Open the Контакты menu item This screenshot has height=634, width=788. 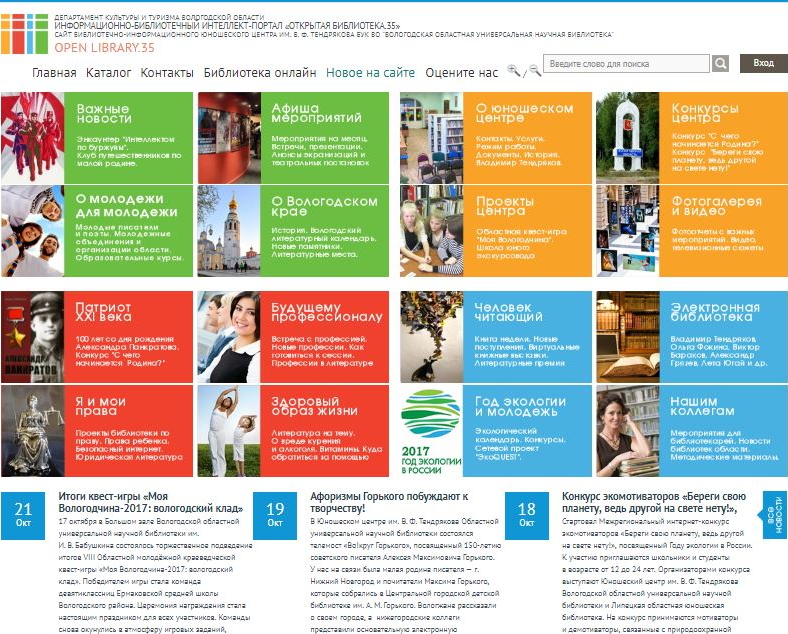tap(167, 73)
